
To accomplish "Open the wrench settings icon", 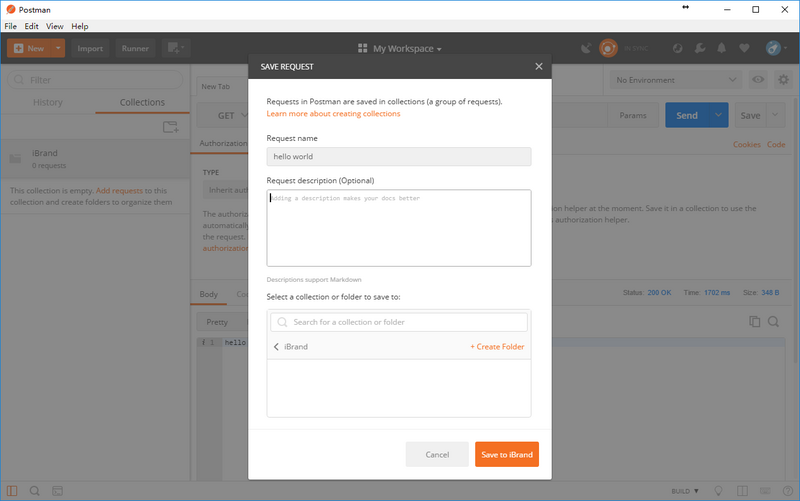I will (x=700, y=48).
